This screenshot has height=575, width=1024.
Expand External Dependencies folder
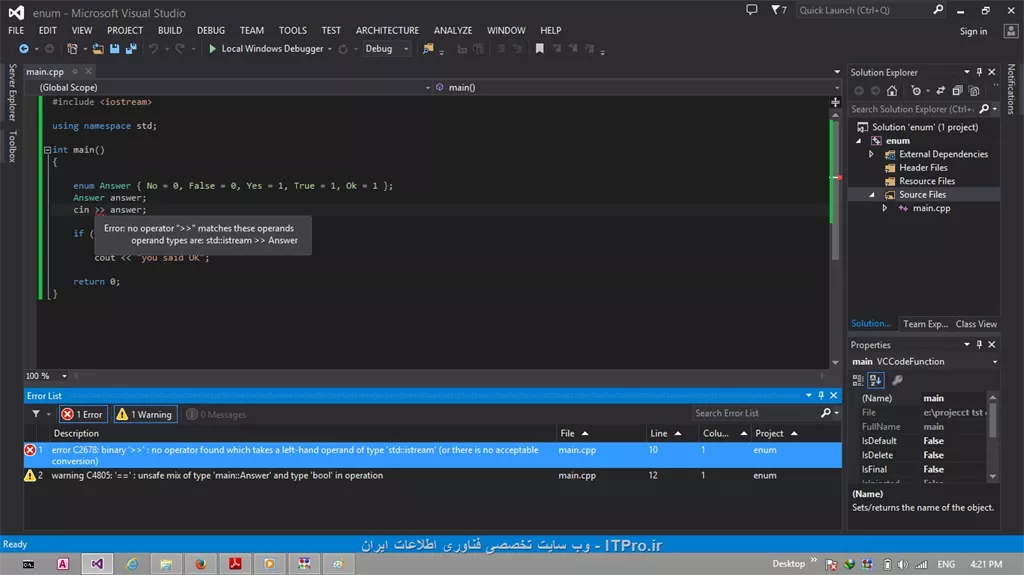[871, 154]
